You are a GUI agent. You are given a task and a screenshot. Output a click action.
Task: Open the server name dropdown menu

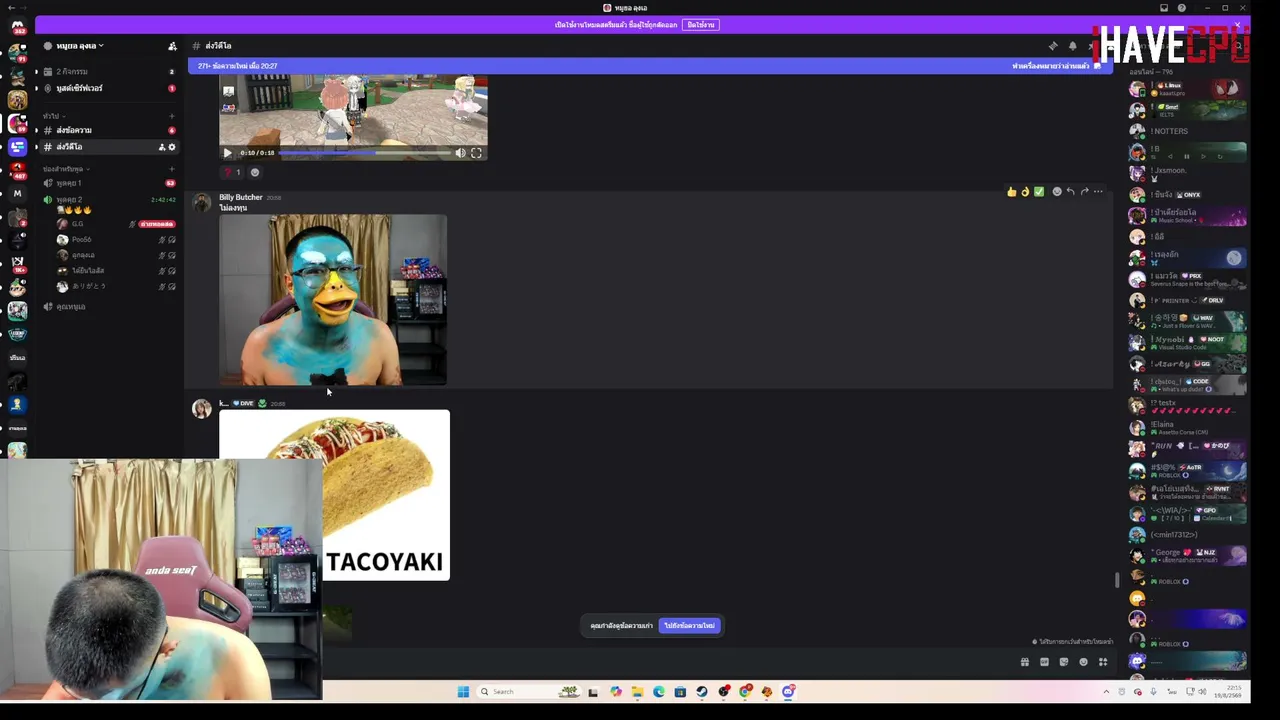pos(80,46)
